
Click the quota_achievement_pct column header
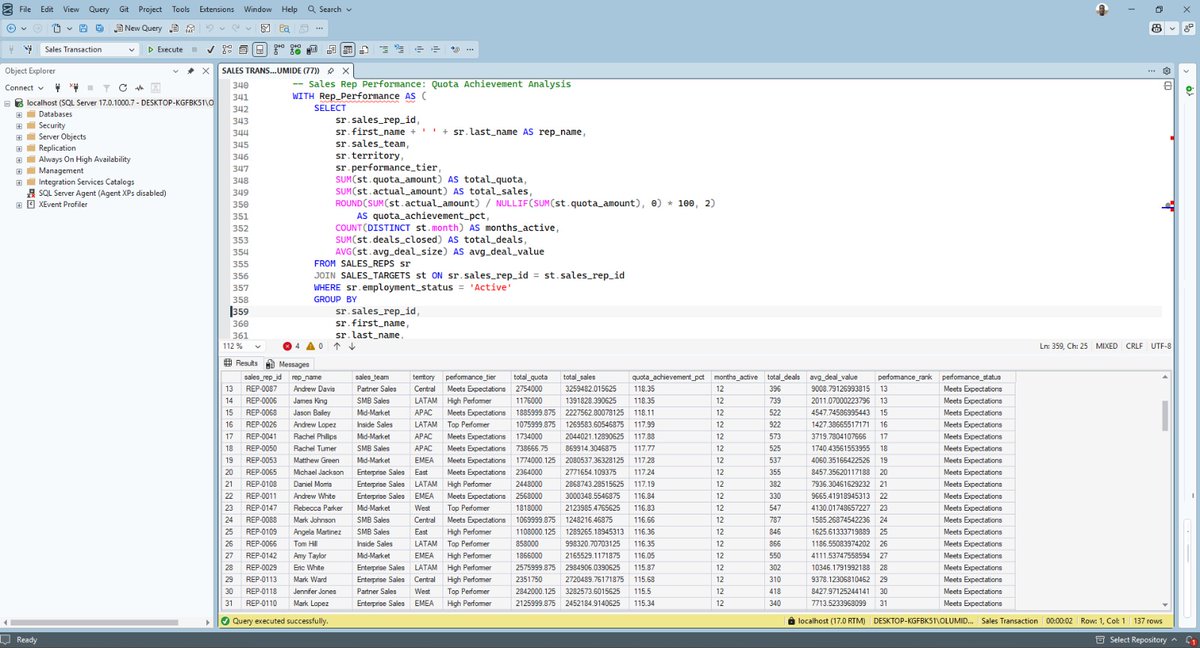(x=670, y=376)
